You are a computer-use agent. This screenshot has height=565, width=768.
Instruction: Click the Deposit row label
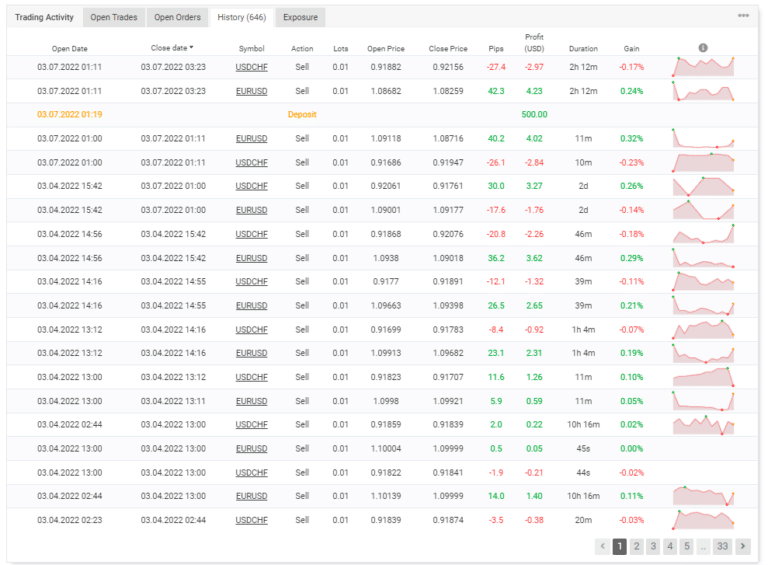point(302,115)
